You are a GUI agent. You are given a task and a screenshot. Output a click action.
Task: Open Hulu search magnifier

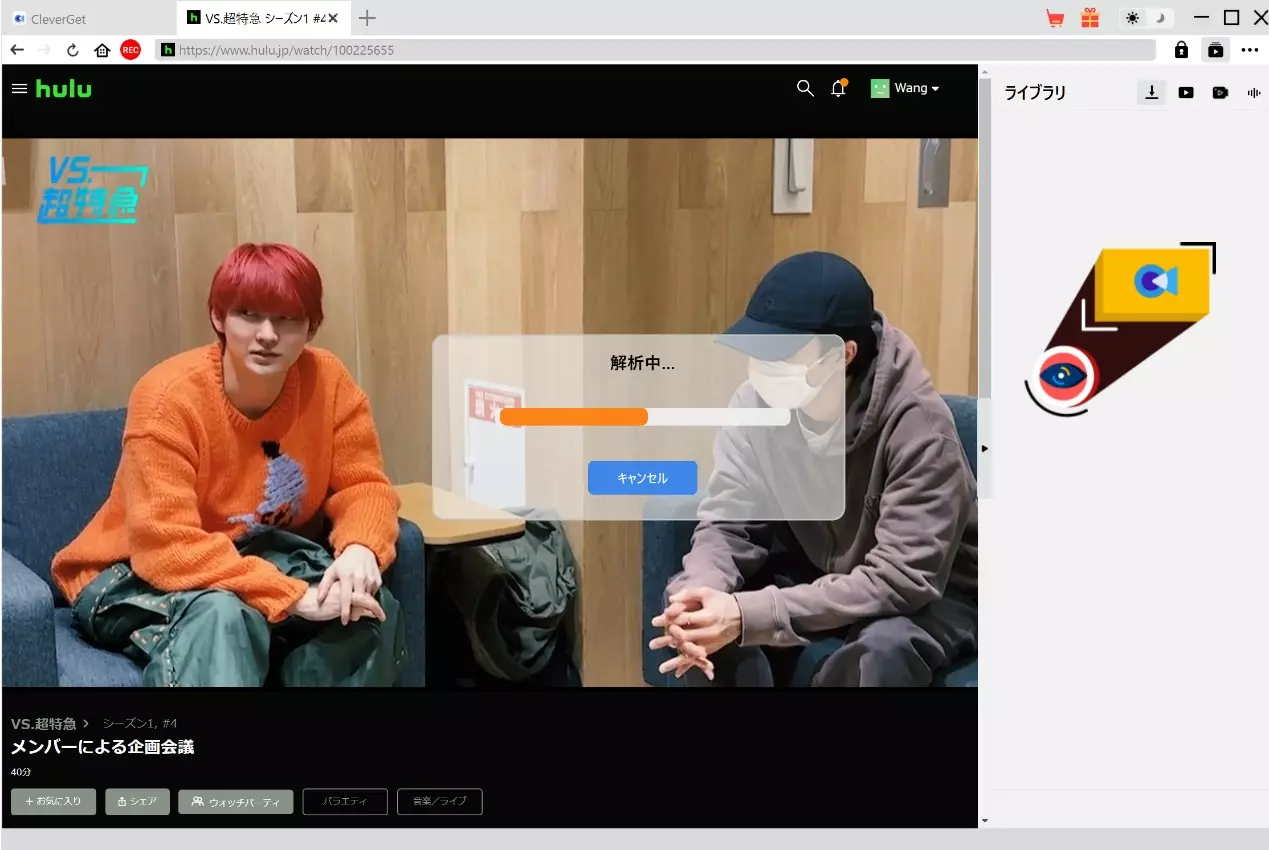[x=805, y=88]
